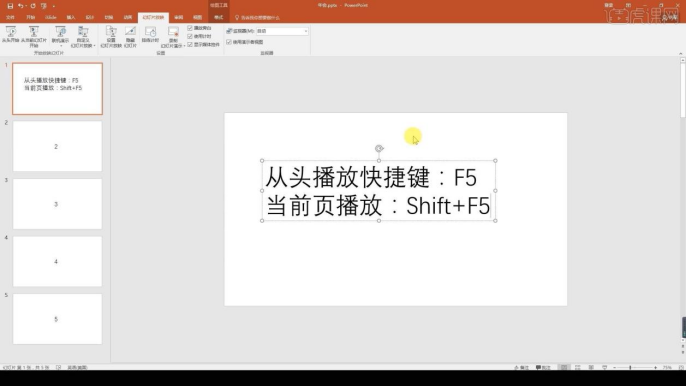Click spell check icon in status bar
Image resolution: width=686 pixels, height=386 pixels.
click(58, 368)
